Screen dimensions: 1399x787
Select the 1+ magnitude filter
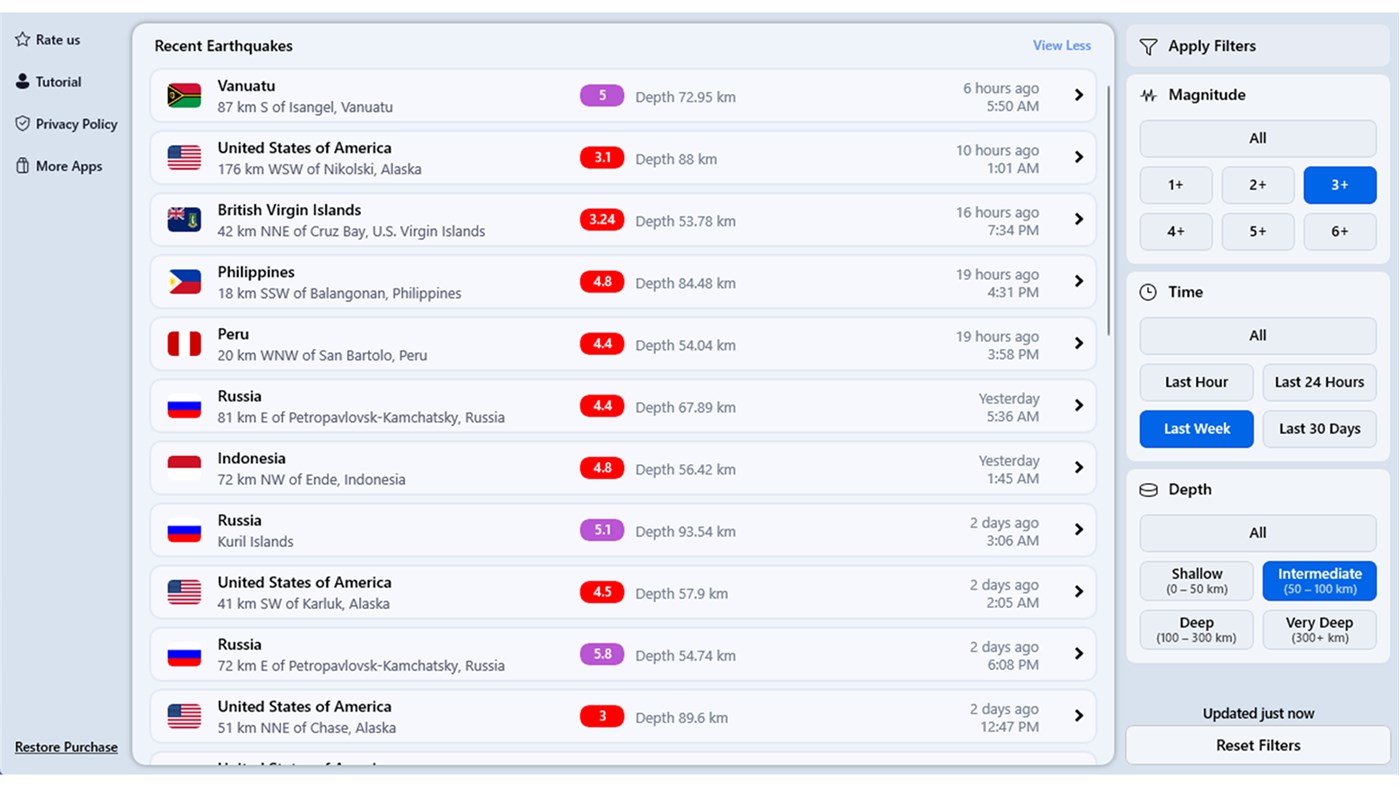point(1176,185)
